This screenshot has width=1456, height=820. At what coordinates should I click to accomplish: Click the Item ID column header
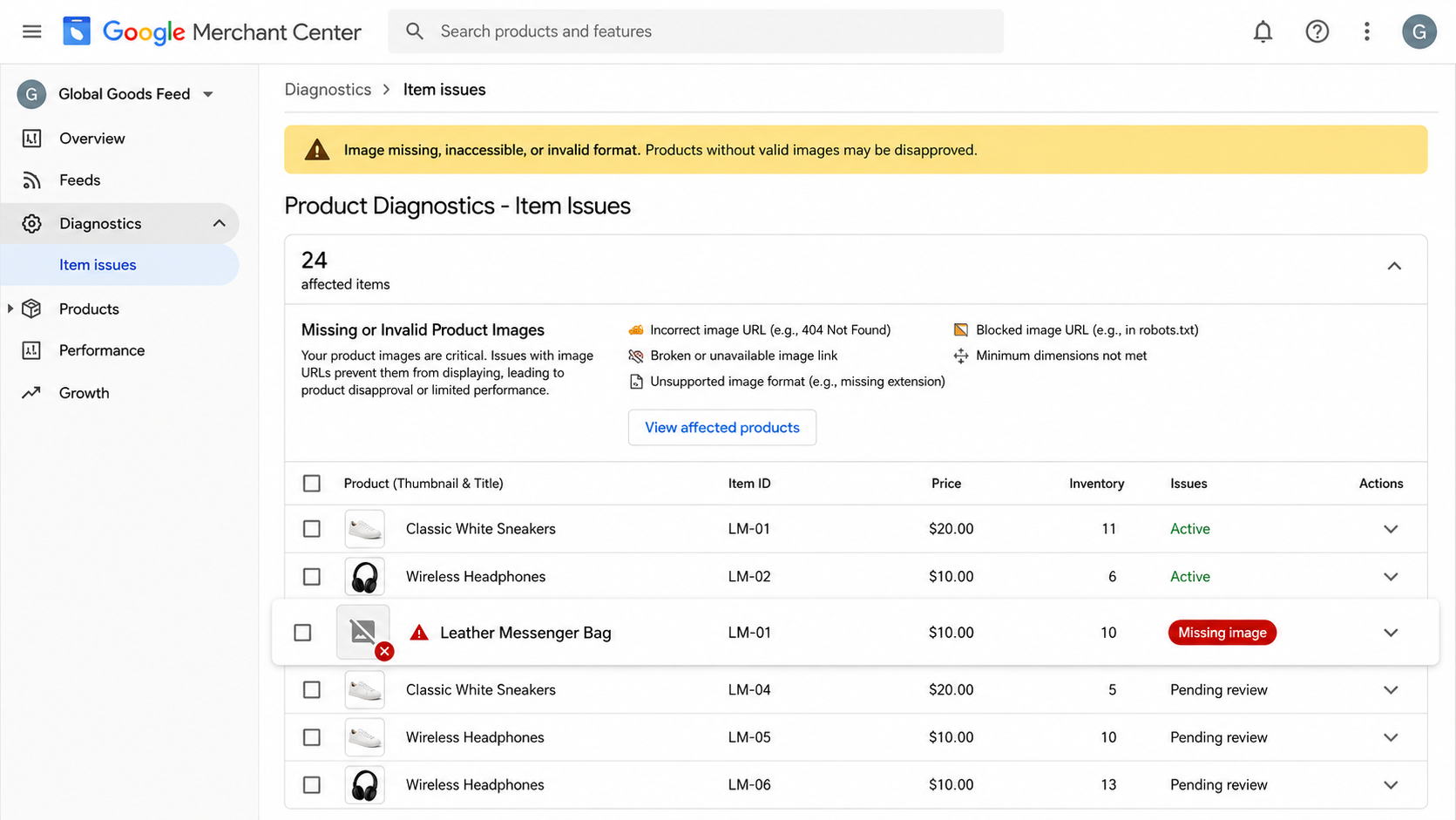749,484
